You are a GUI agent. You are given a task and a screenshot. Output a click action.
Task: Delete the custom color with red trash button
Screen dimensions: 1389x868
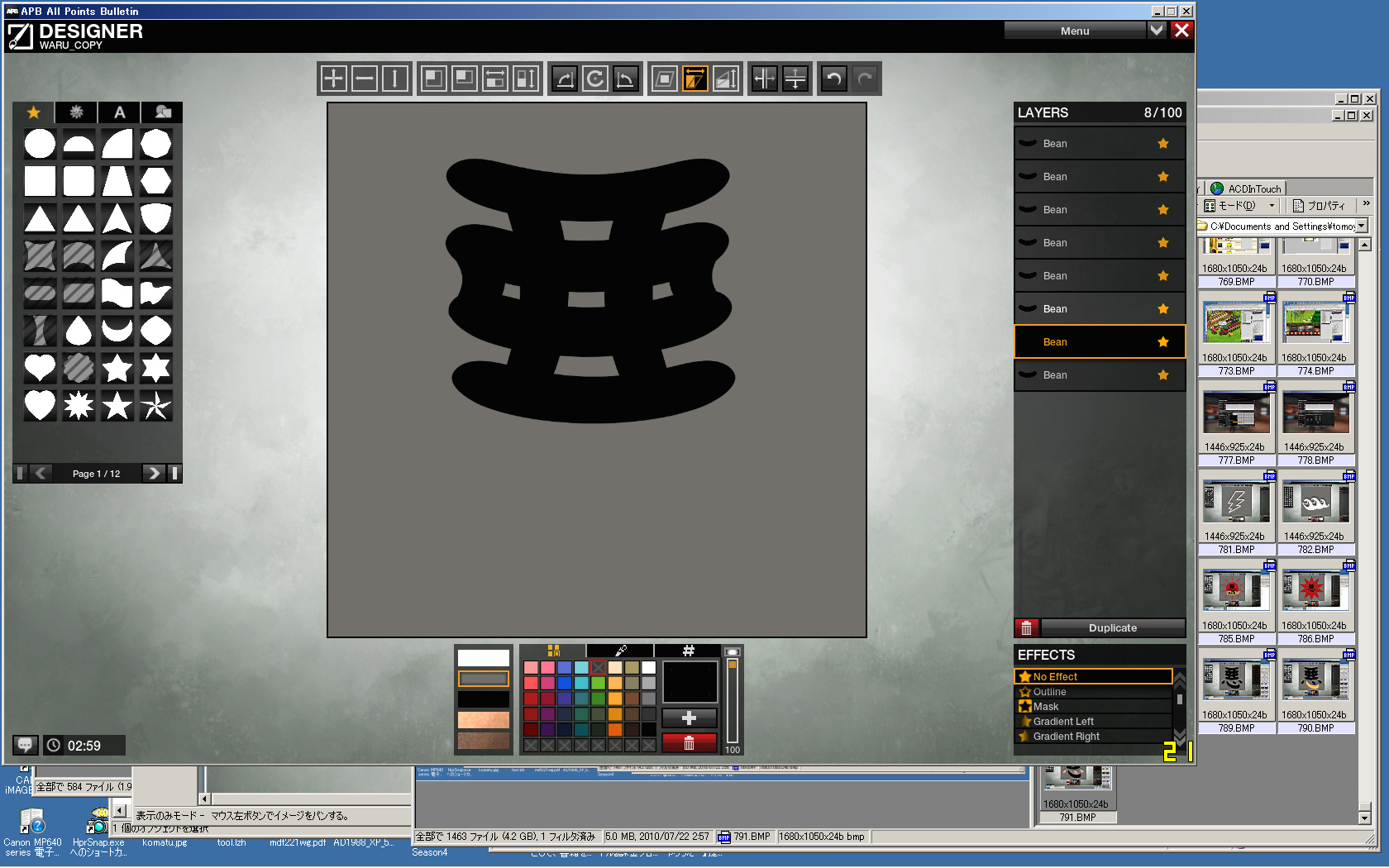690,742
